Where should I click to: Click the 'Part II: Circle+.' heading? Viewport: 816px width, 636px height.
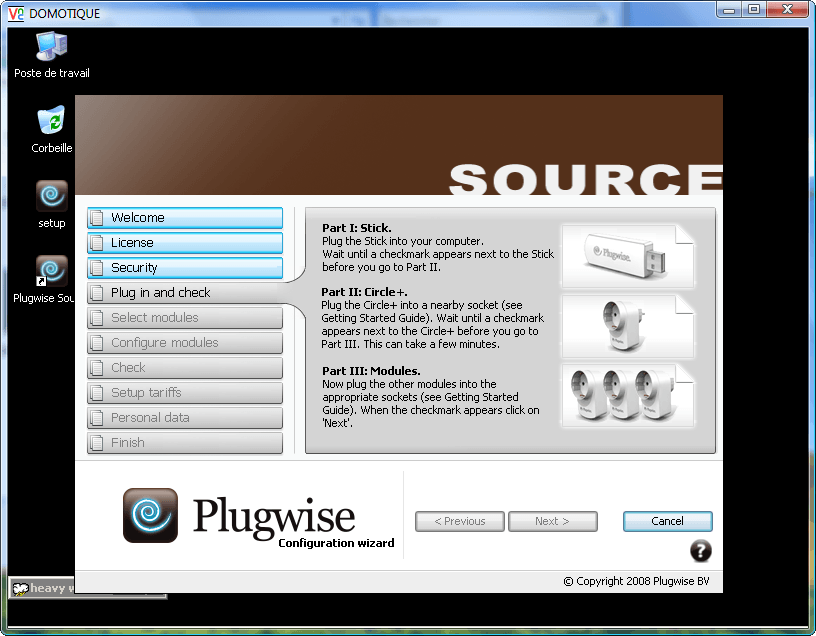click(364, 292)
